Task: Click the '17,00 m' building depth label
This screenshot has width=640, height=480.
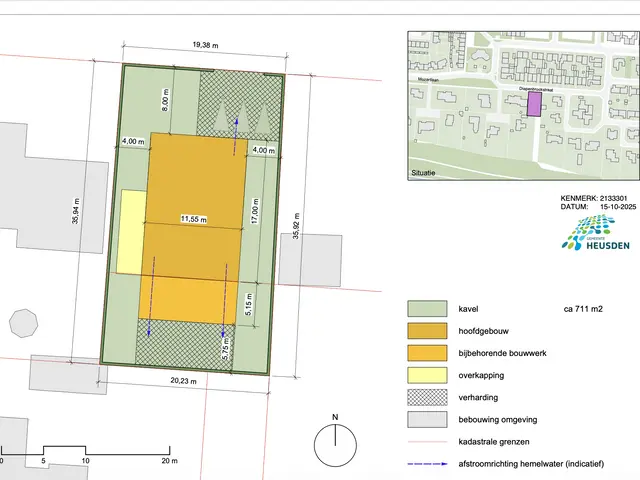Action: (255, 211)
